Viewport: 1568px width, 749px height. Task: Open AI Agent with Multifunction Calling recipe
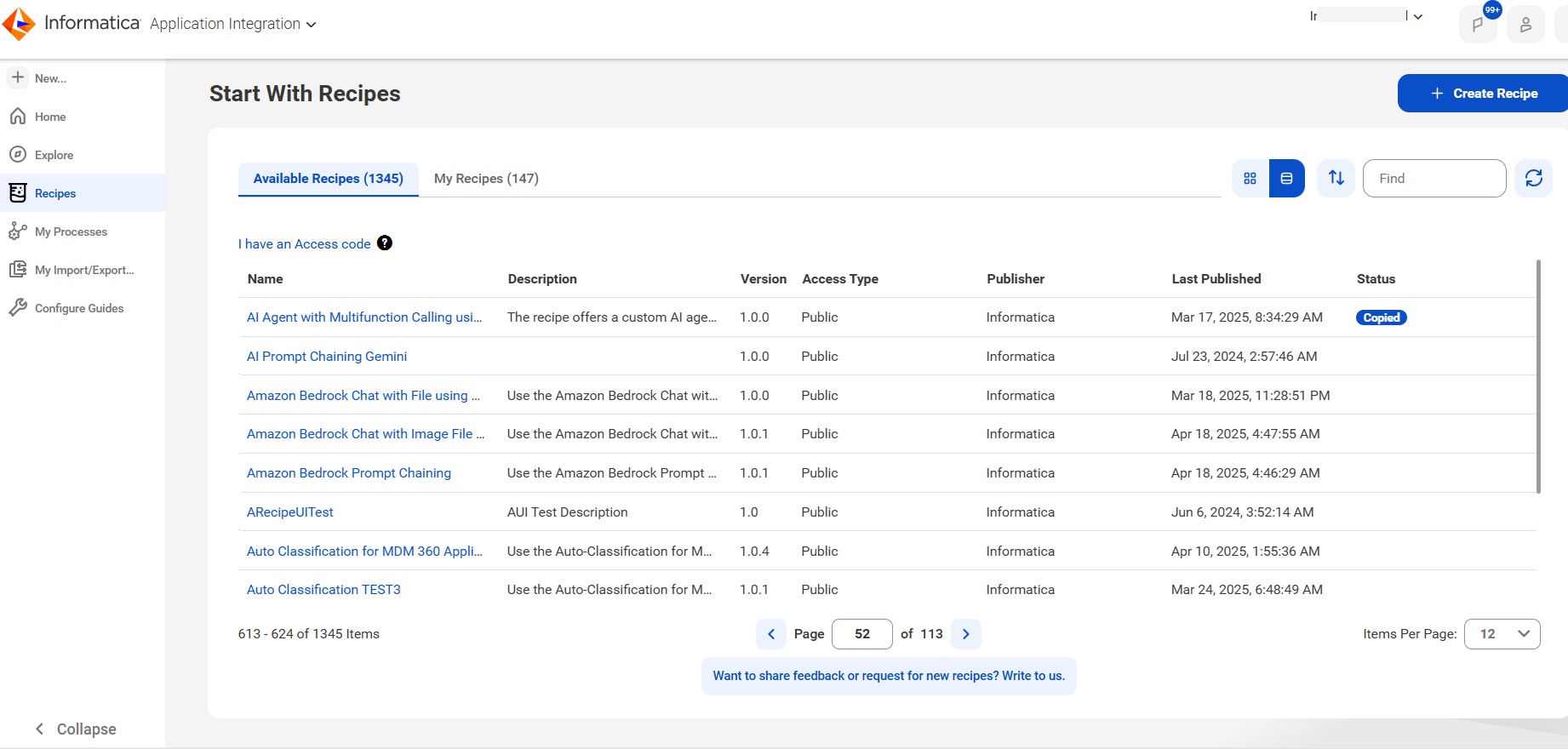364,317
